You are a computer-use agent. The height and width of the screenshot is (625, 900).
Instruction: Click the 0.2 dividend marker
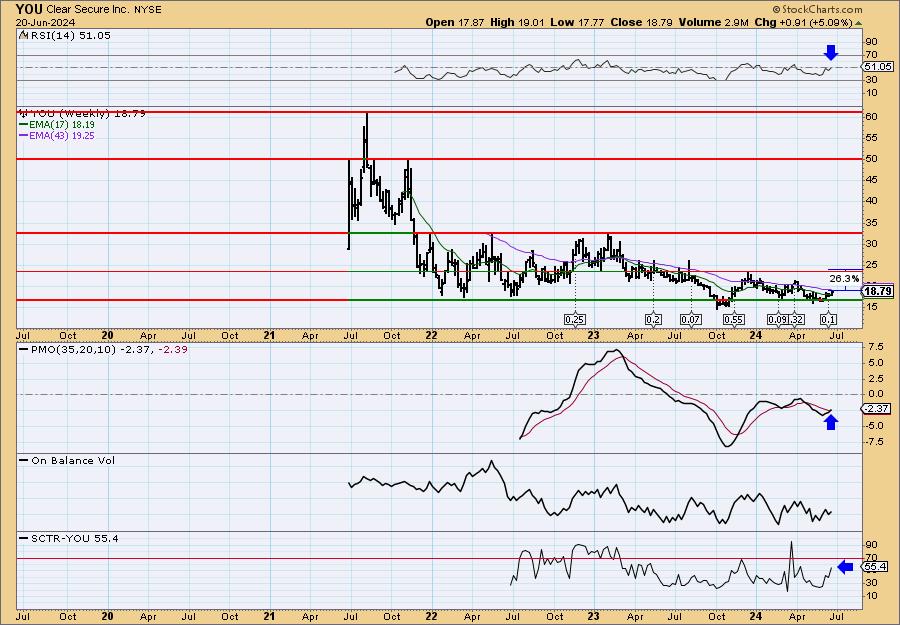tap(653, 320)
